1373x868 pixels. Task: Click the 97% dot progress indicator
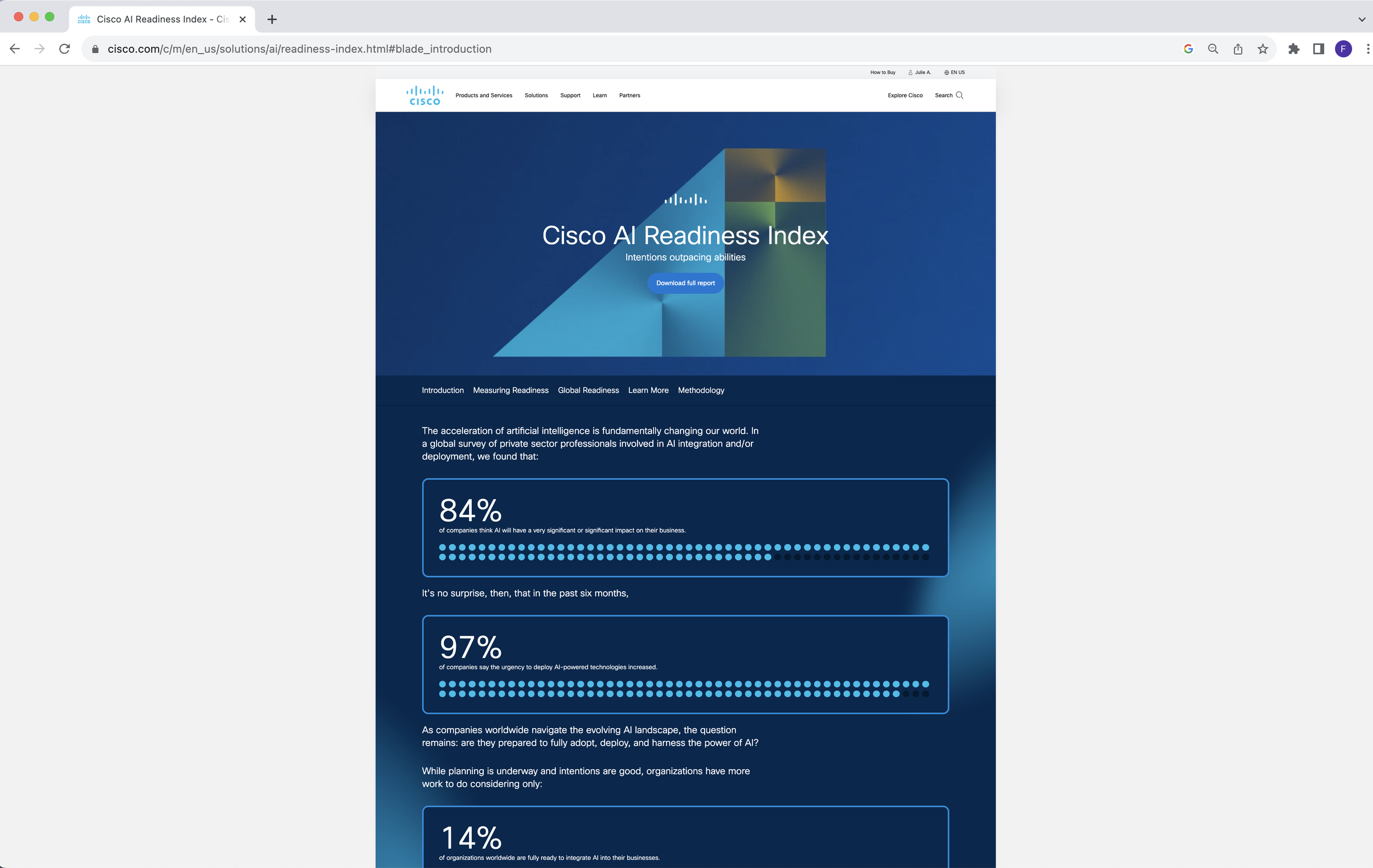point(684,689)
